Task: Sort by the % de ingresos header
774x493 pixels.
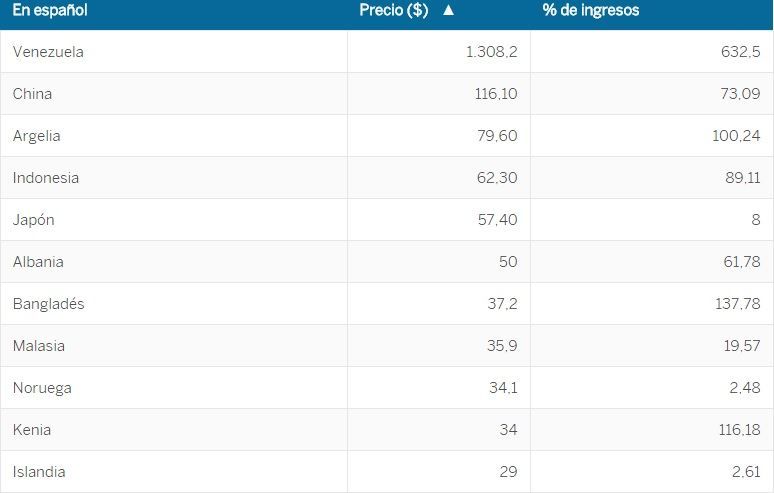Action: tap(590, 11)
